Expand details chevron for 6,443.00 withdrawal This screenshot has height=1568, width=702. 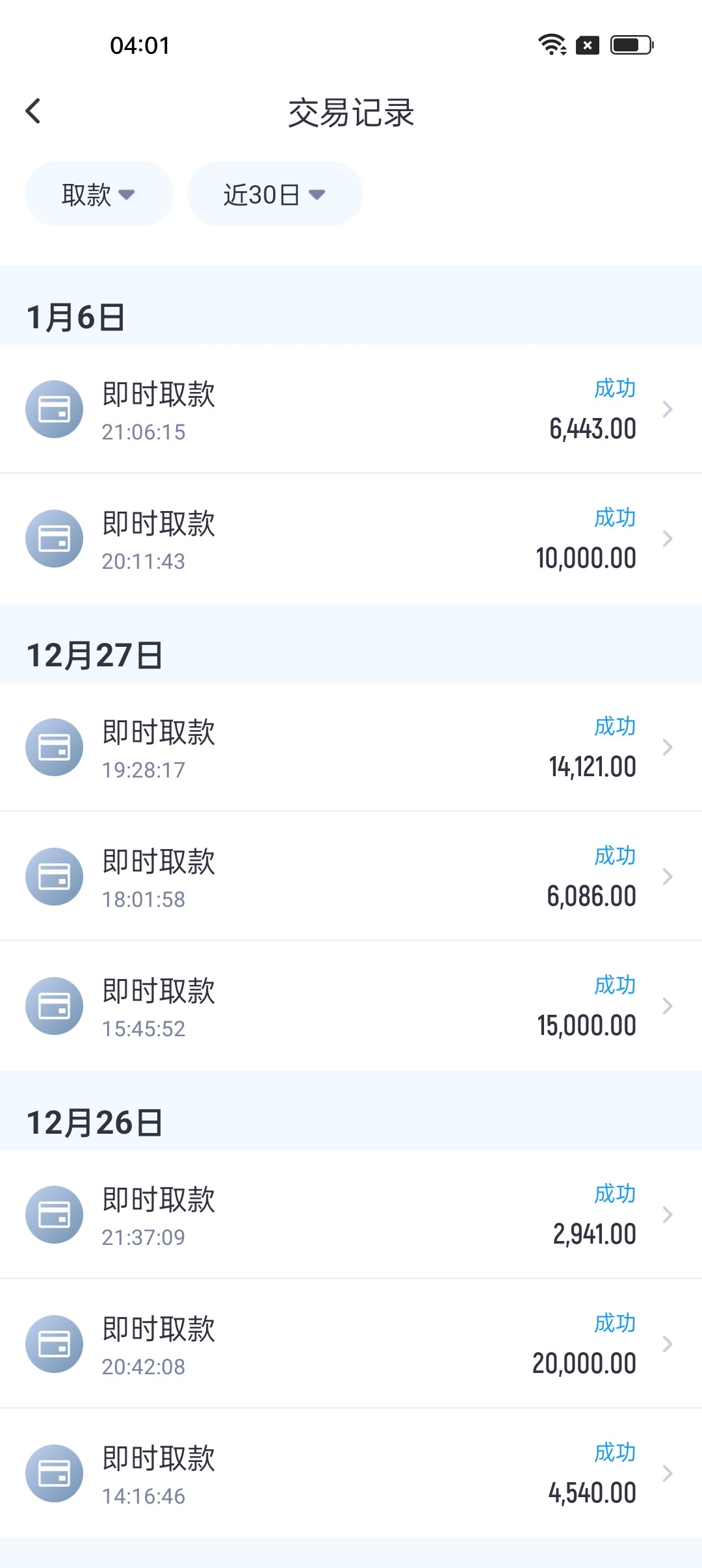[x=667, y=410]
